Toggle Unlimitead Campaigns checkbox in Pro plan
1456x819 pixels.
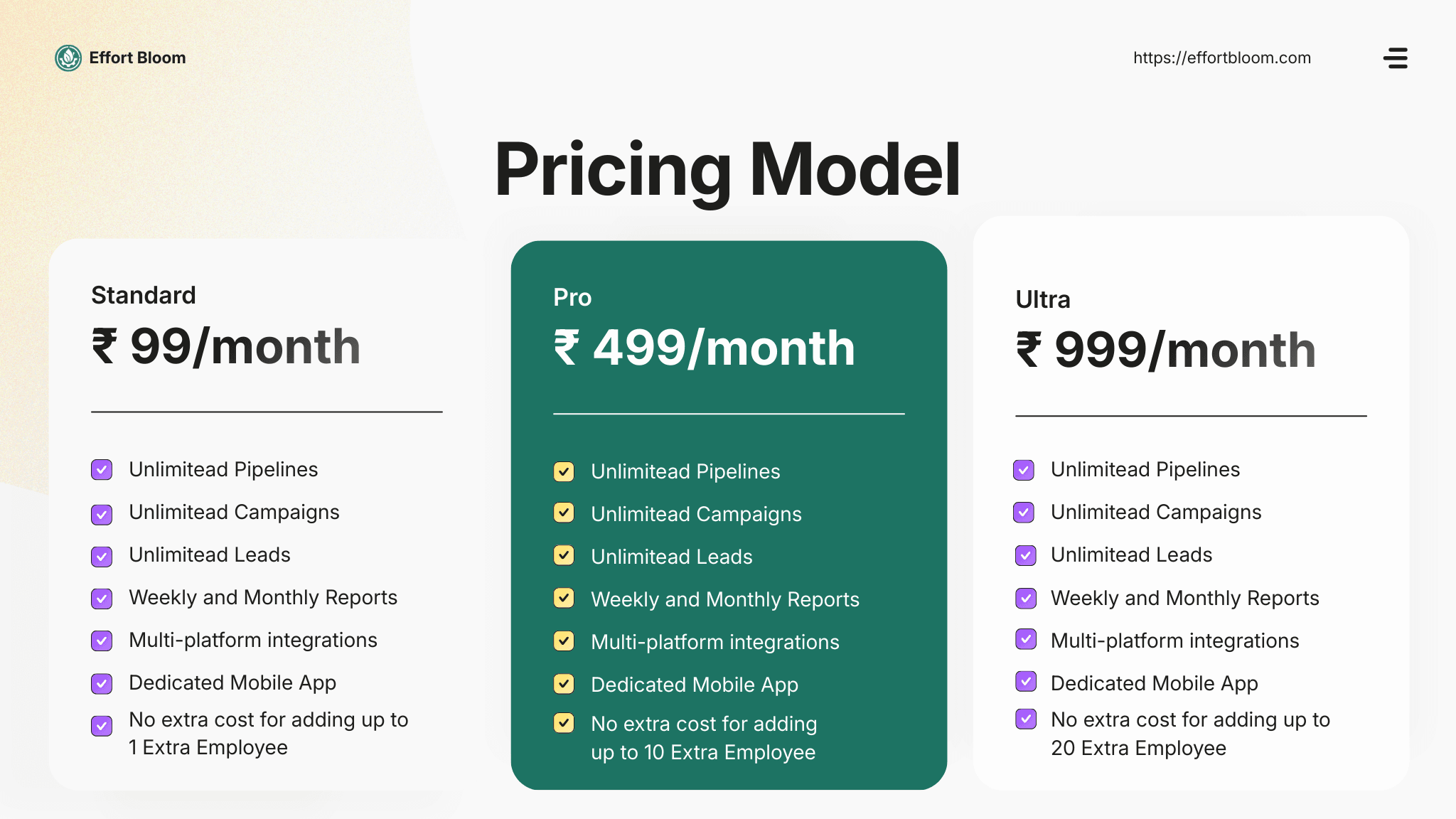pos(564,513)
